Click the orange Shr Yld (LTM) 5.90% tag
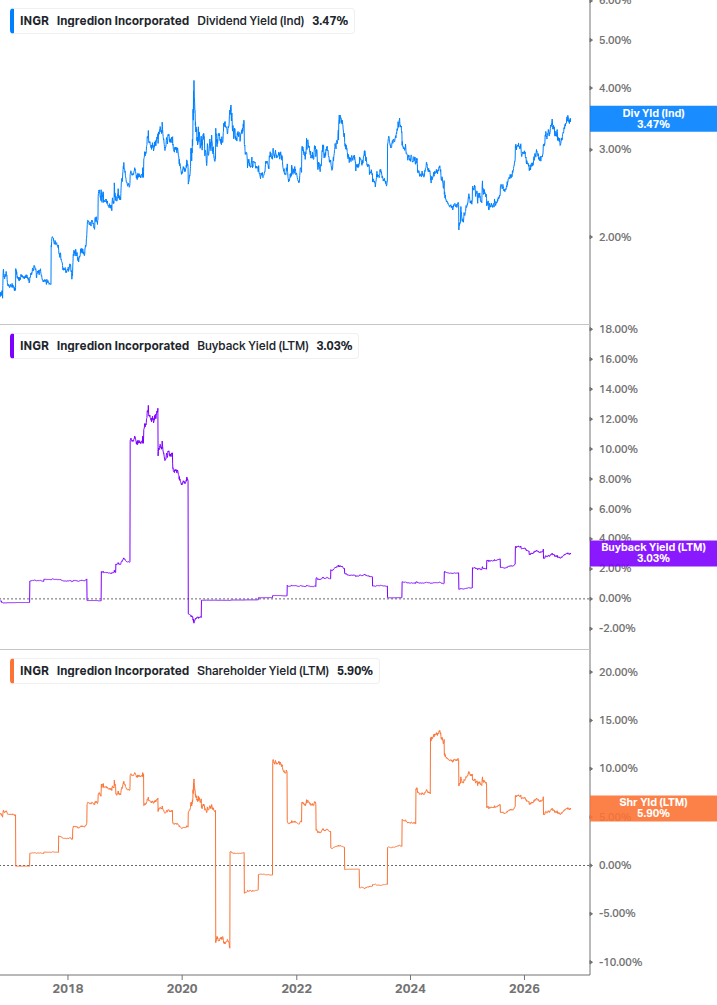717x1005 pixels. [x=653, y=808]
